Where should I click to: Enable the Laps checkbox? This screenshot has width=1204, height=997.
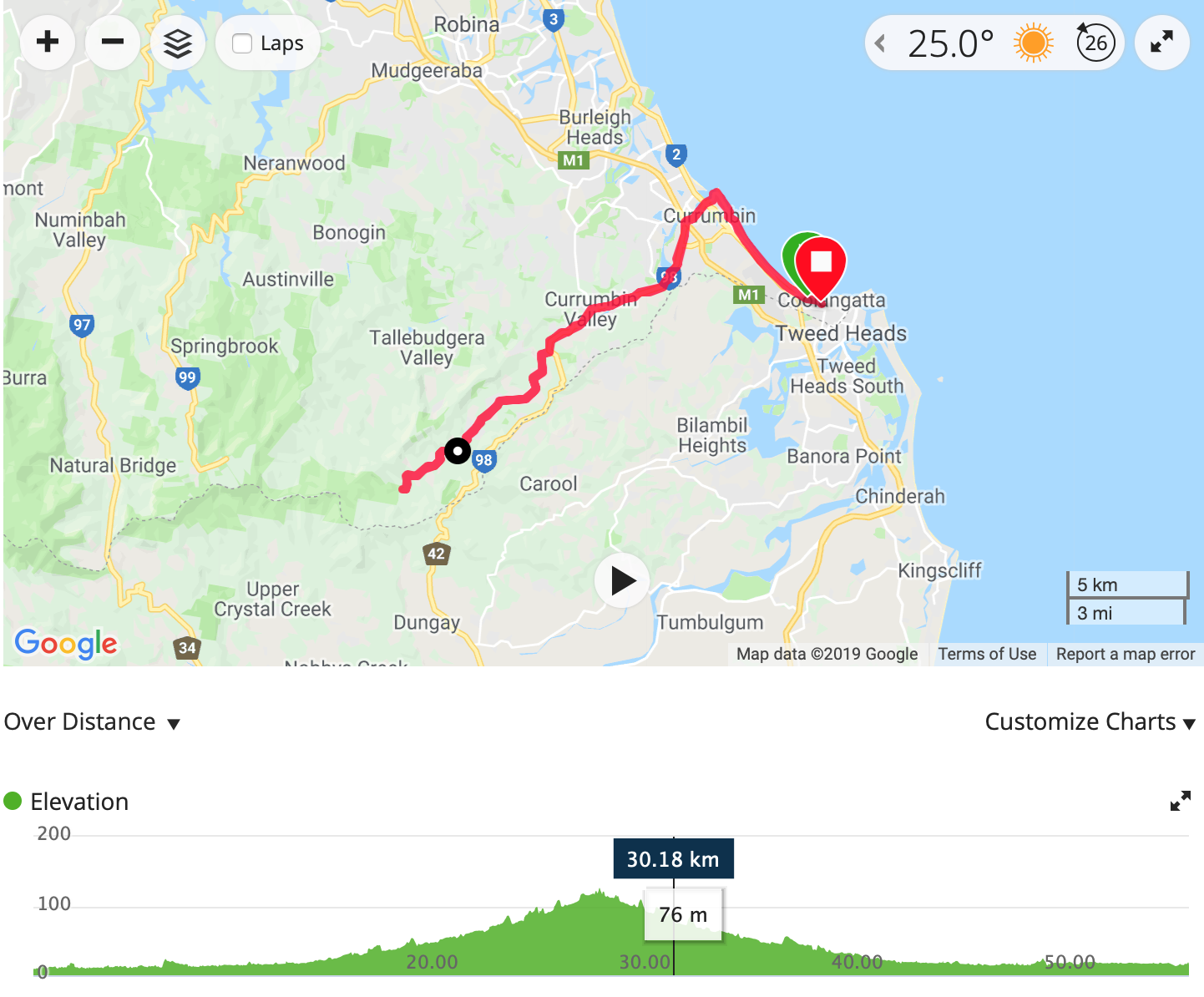[242, 43]
